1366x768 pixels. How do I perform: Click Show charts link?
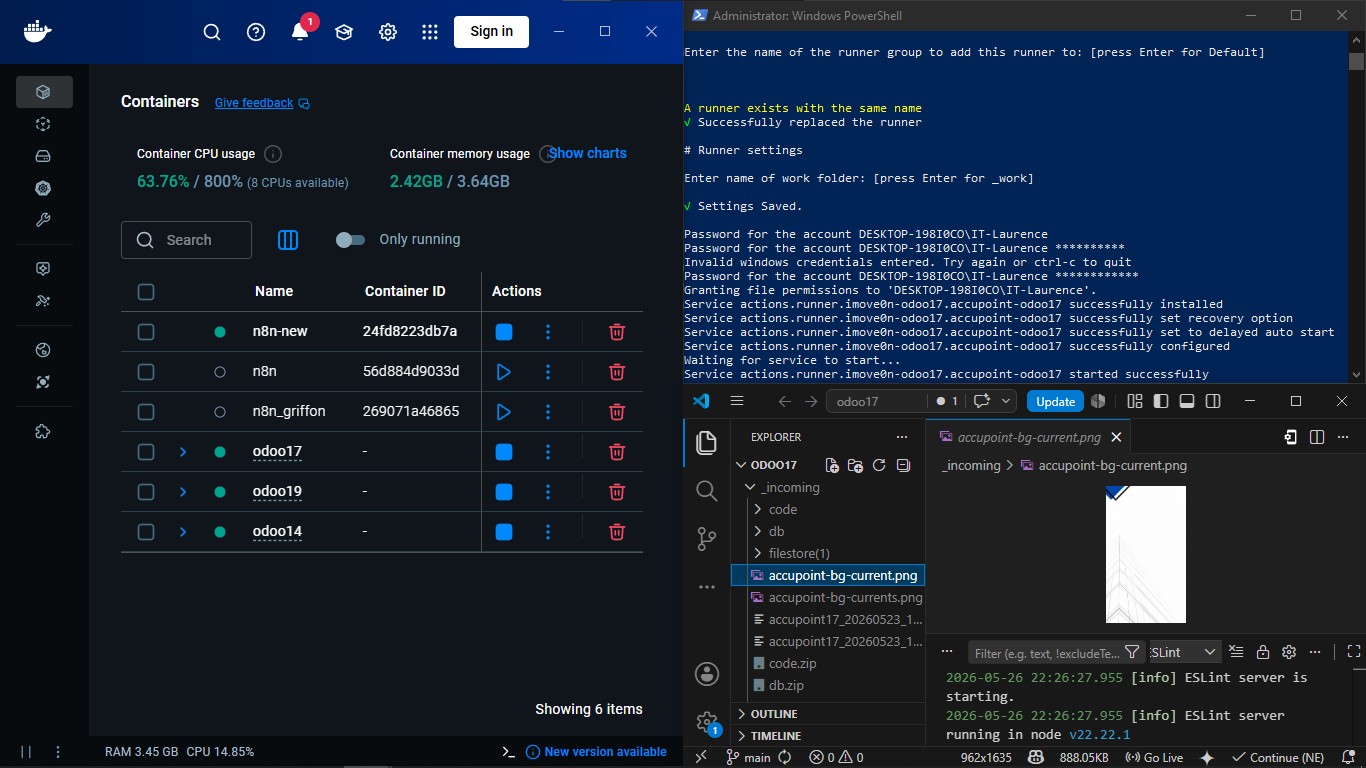[x=588, y=153]
